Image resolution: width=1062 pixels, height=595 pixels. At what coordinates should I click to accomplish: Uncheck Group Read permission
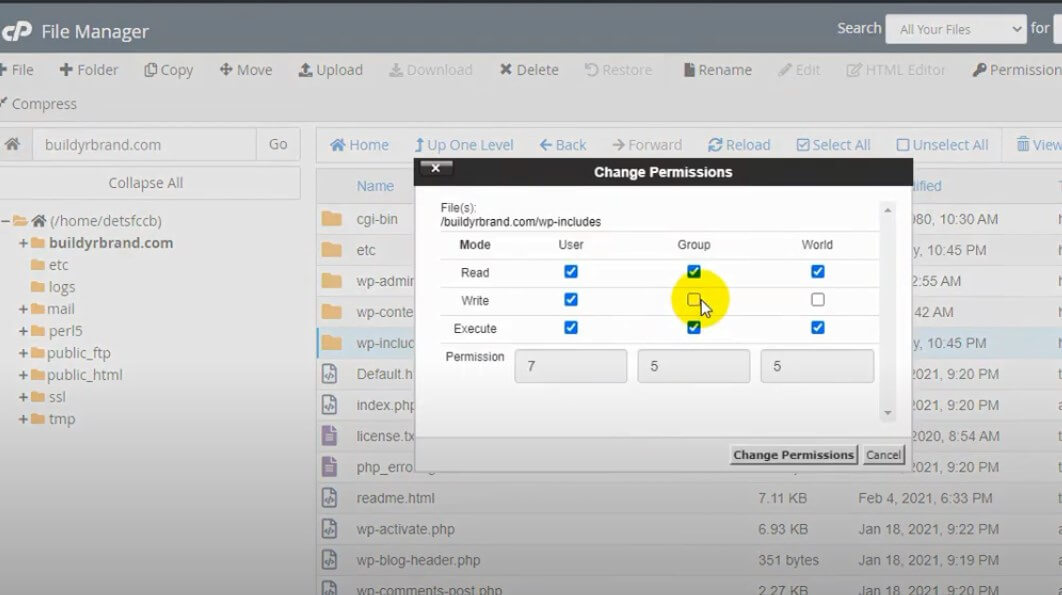pyautogui.click(x=694, y=272)
